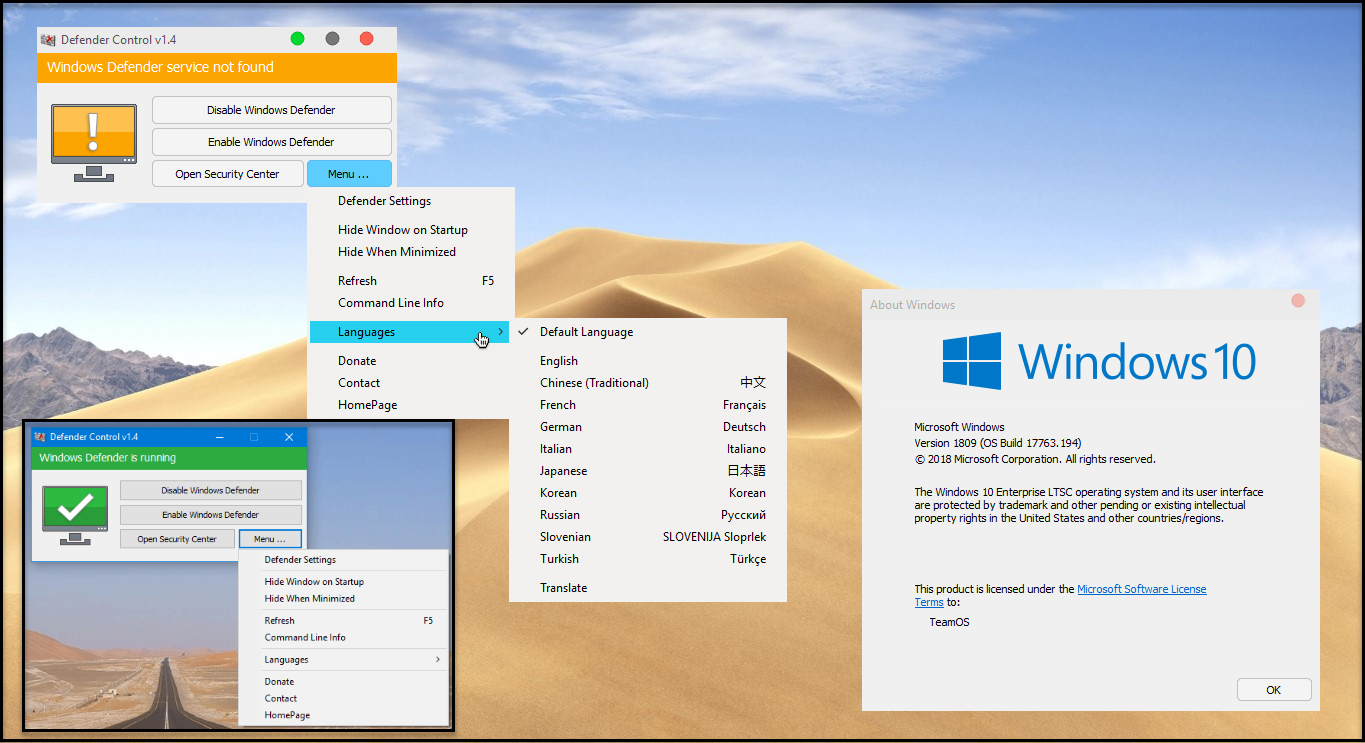Select Command Line Info in inset menu
1365x743 pixels.
tap(344, 638)
